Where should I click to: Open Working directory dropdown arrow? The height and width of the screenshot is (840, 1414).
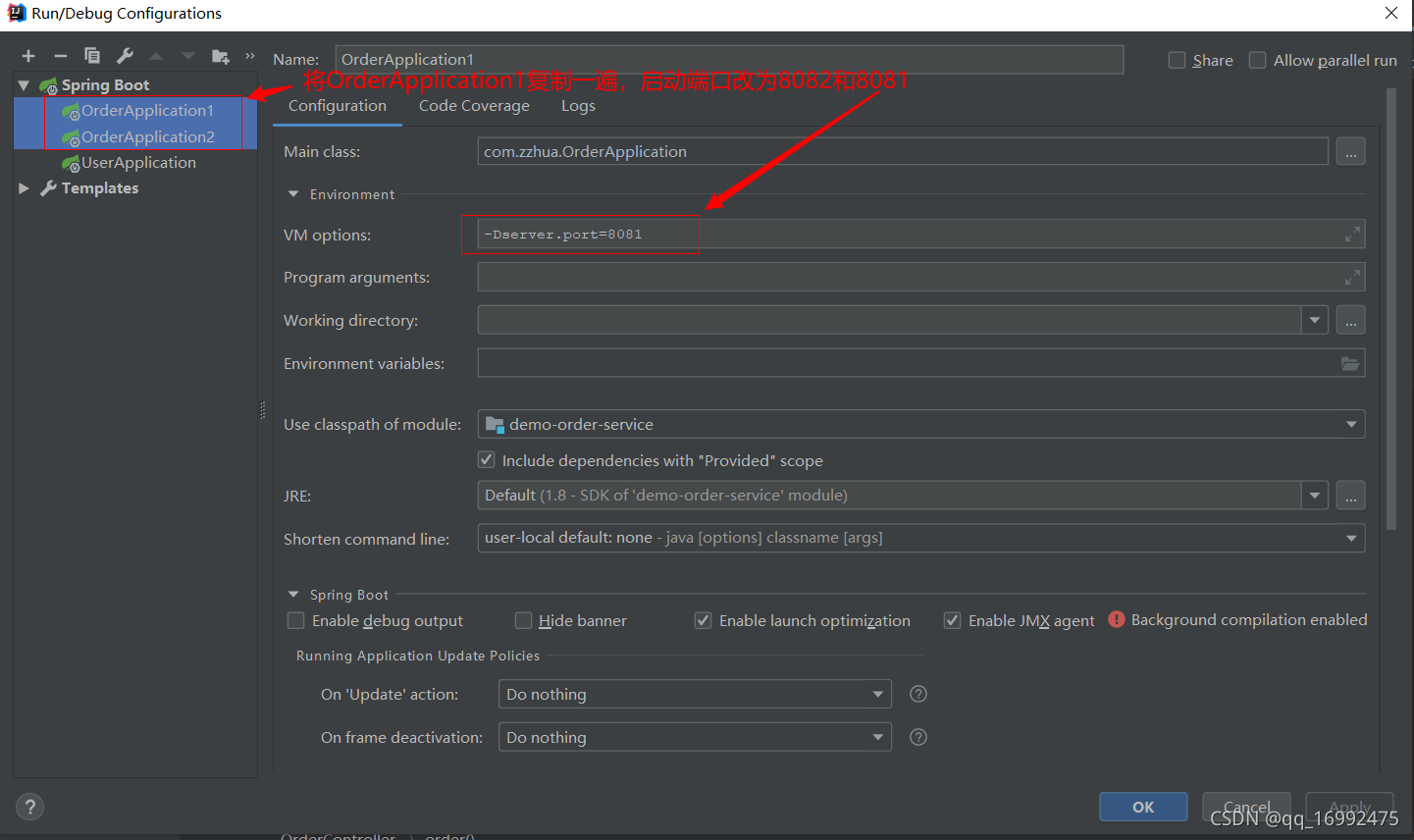coord(1315,320)
